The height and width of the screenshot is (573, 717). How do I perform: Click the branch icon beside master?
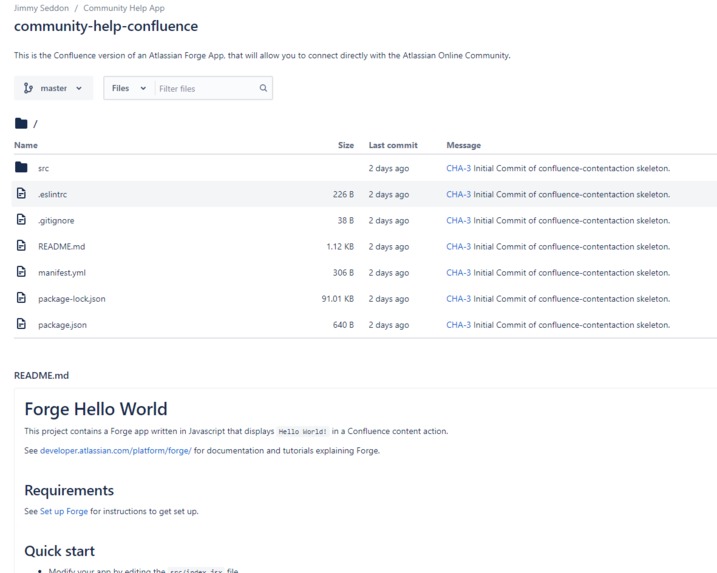28,88
